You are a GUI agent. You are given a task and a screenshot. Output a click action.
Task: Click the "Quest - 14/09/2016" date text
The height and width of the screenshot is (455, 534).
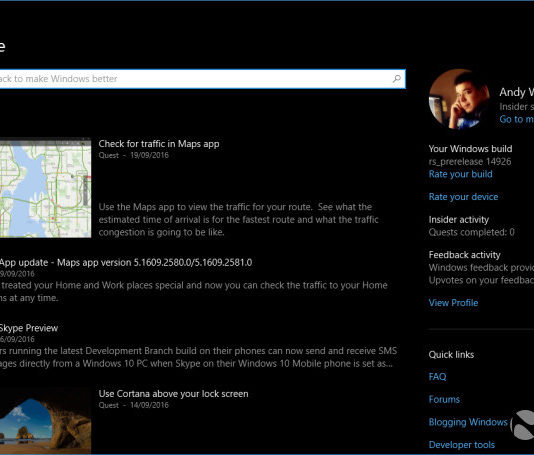point(134,405)
